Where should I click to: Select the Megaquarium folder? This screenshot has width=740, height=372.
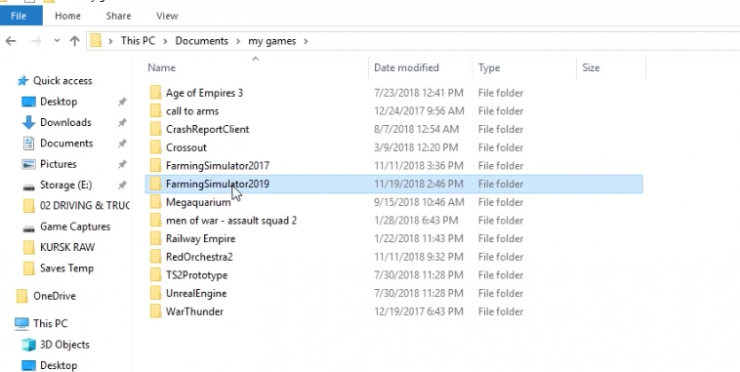point(199,202)
